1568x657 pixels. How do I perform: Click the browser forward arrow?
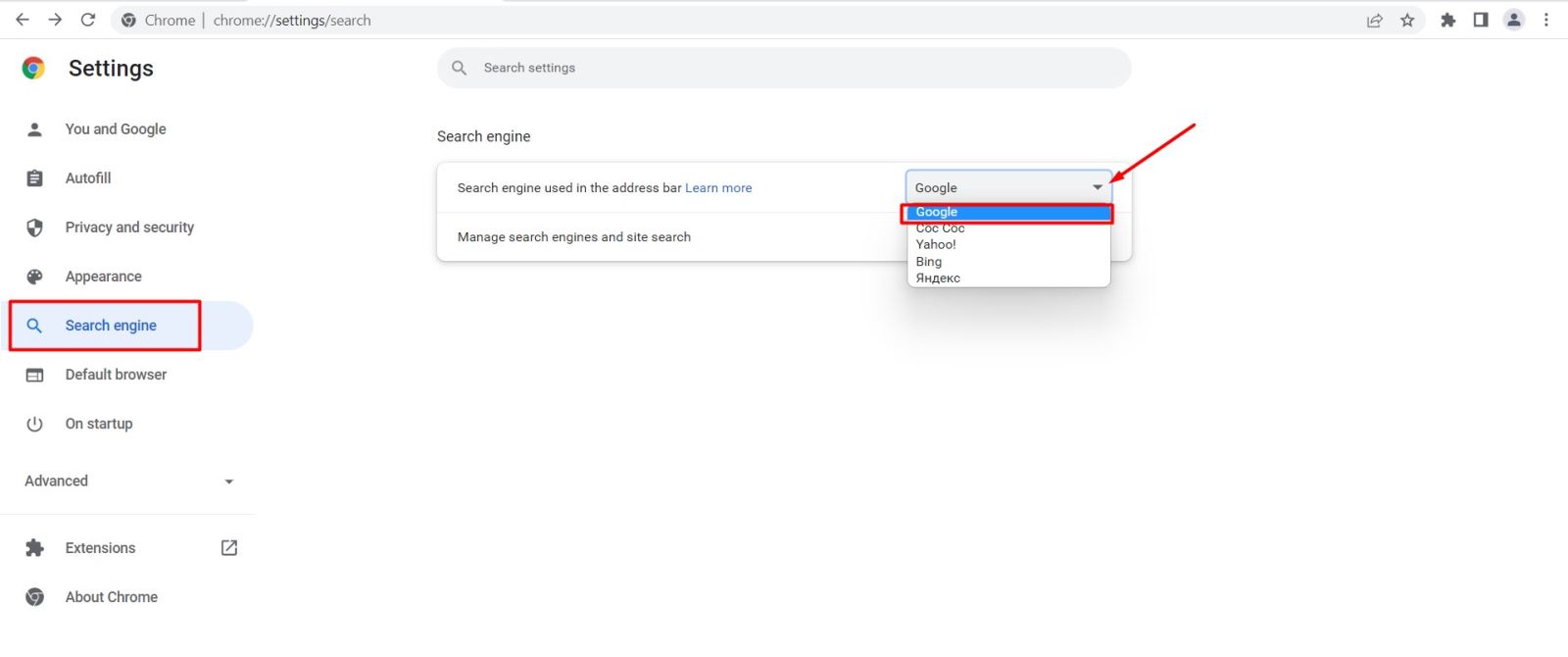55,20
